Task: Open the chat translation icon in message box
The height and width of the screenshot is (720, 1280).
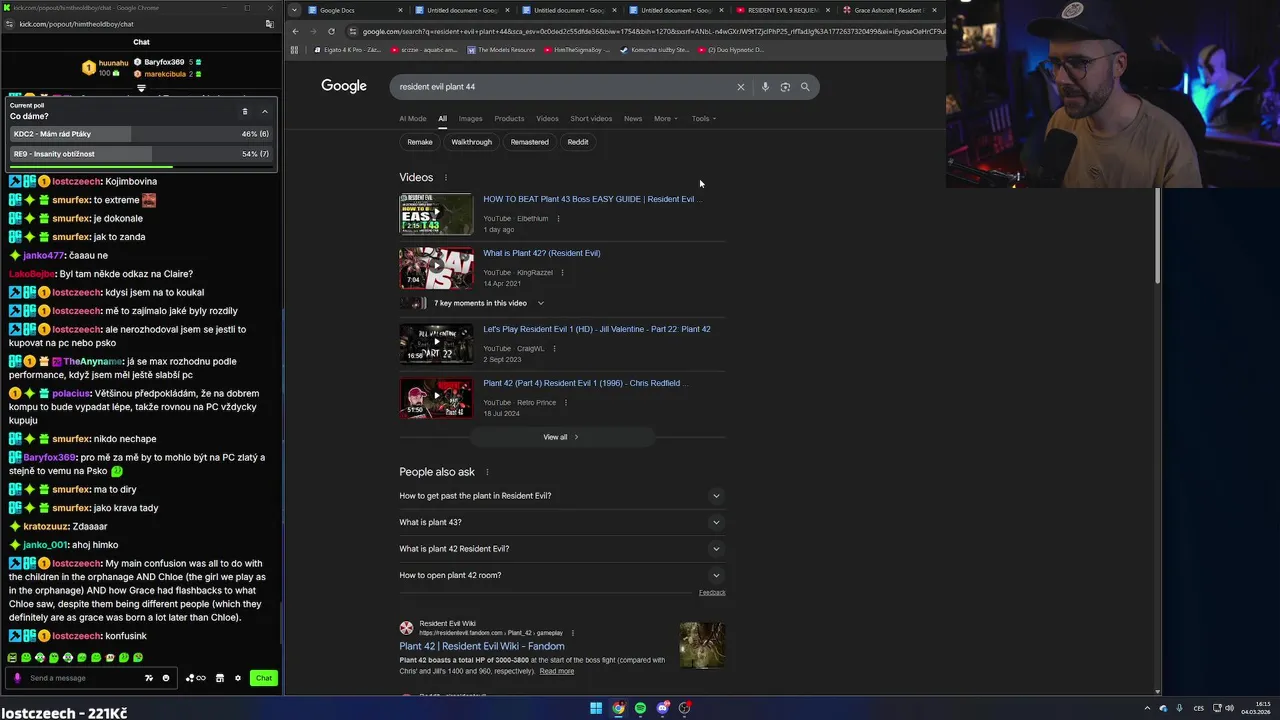Action: (x=149, y=678)
